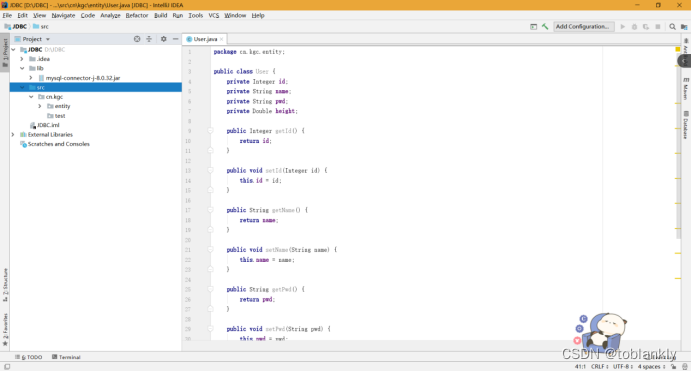
Task: Click the Collapse All icon in Project panel
Action: [x=149, y=39]
